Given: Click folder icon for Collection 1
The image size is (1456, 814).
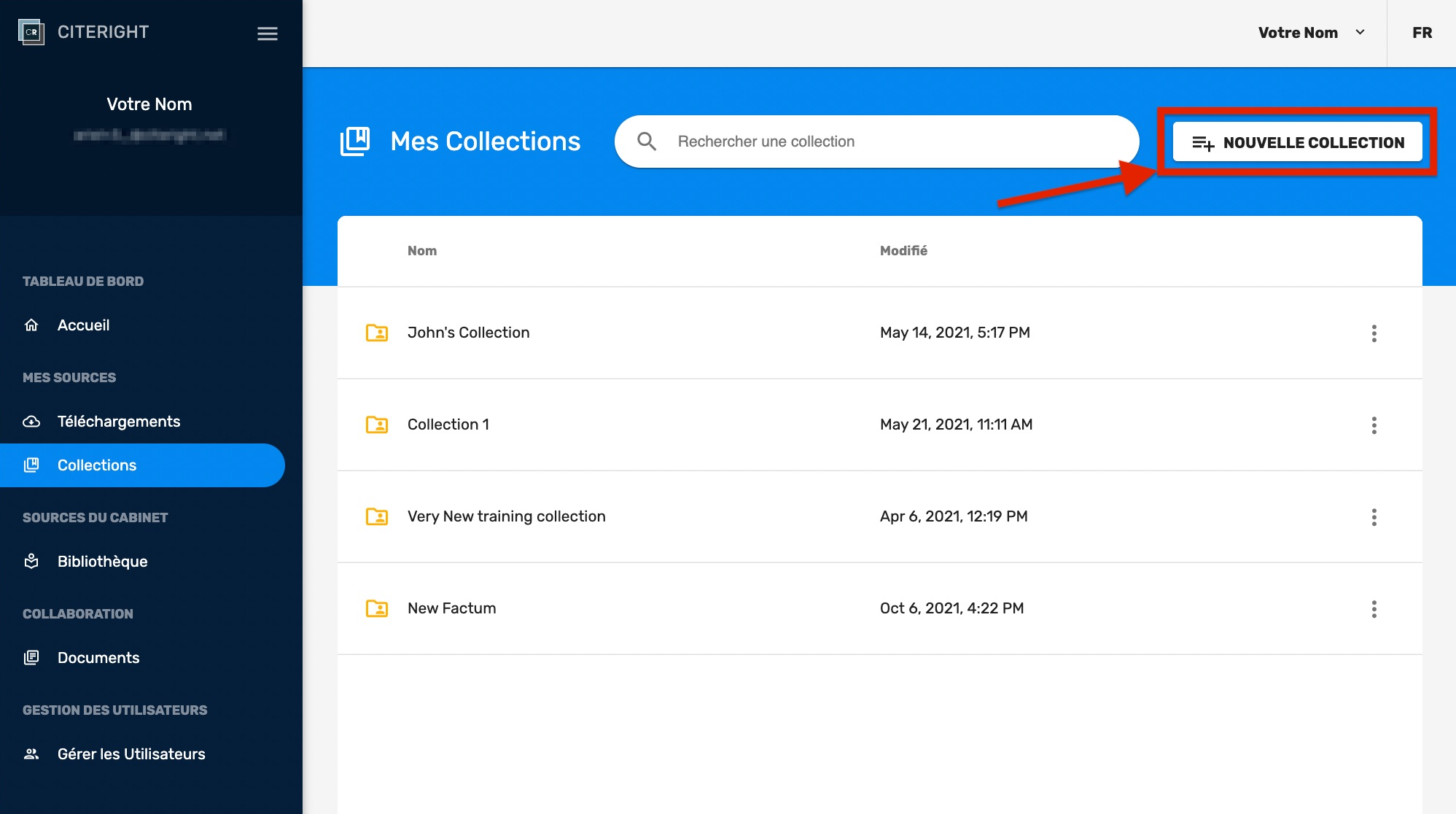Looking at the screenshot, I should pyautogui.click(x=377, y=425).
